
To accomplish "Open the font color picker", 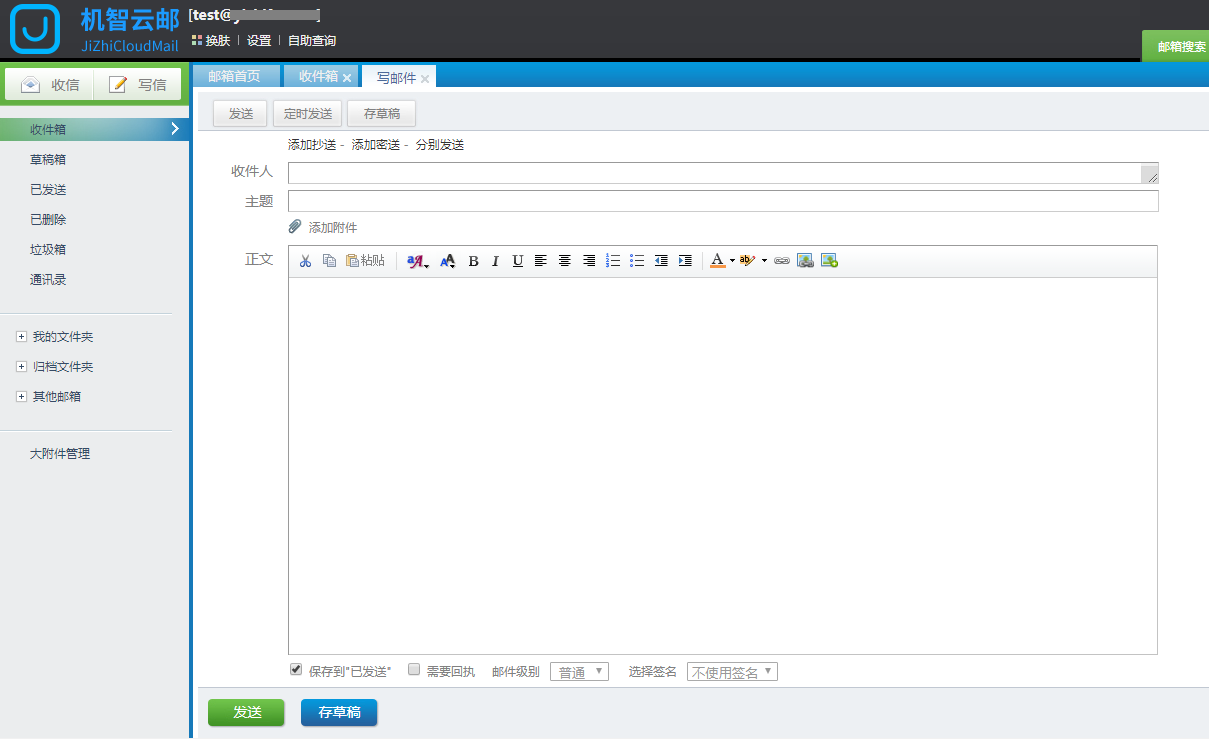I will pos(718,261).
